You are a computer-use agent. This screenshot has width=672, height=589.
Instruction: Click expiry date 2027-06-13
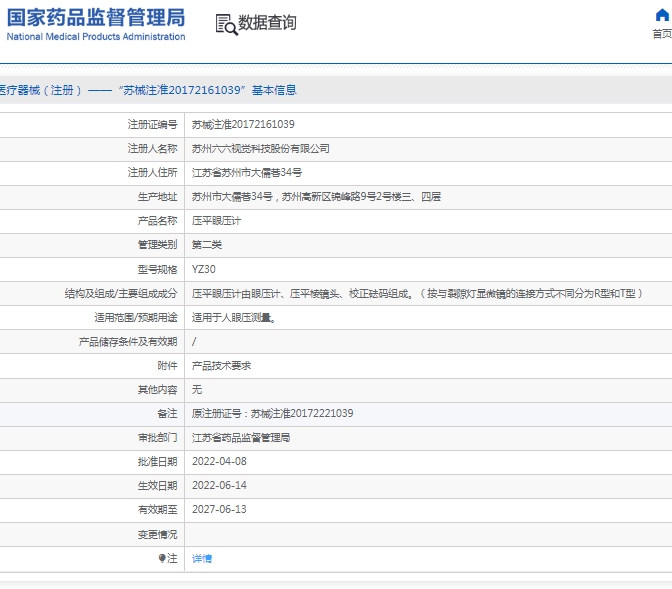point(219,510)
